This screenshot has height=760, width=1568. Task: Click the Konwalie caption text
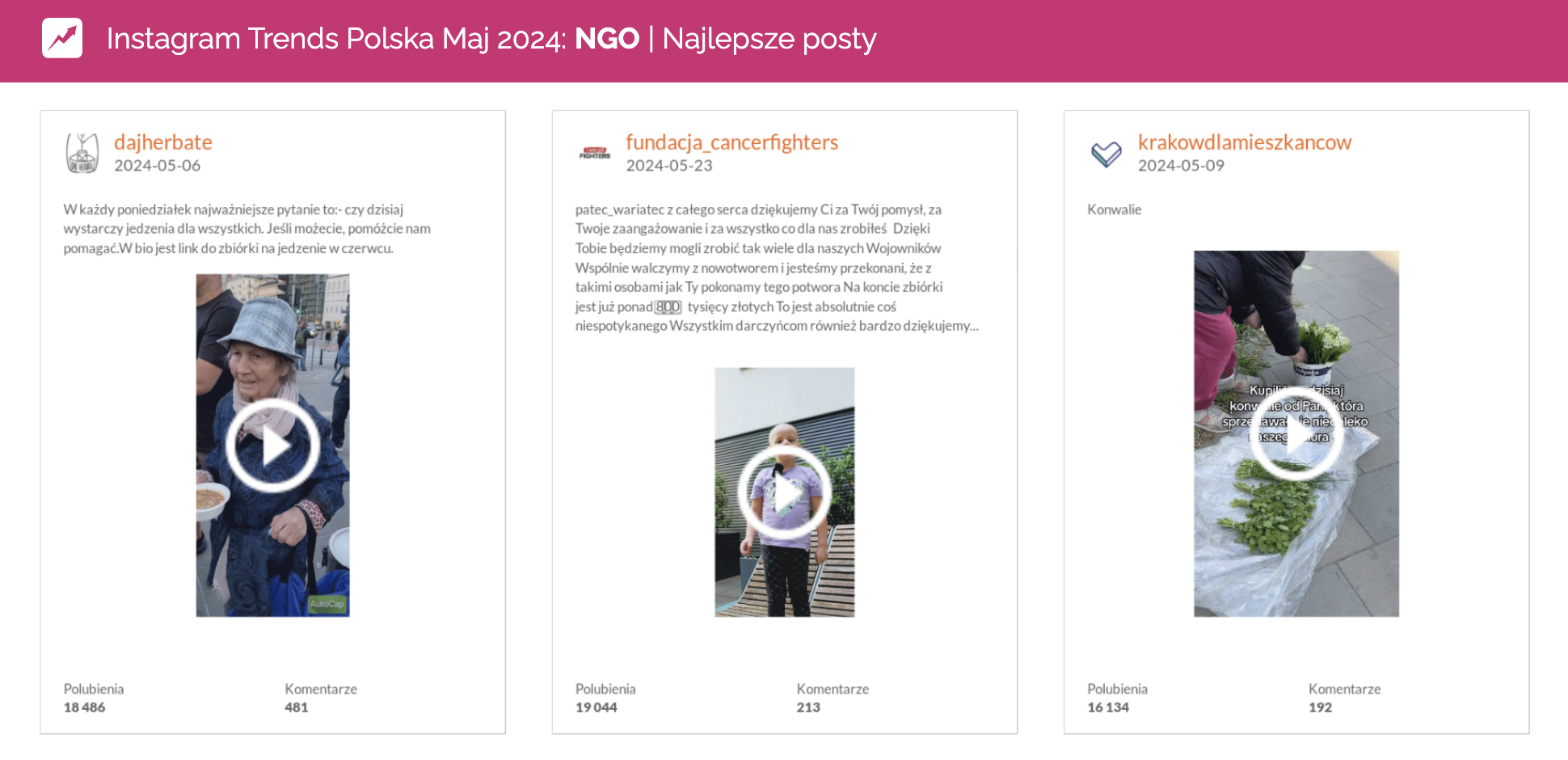1113,209
